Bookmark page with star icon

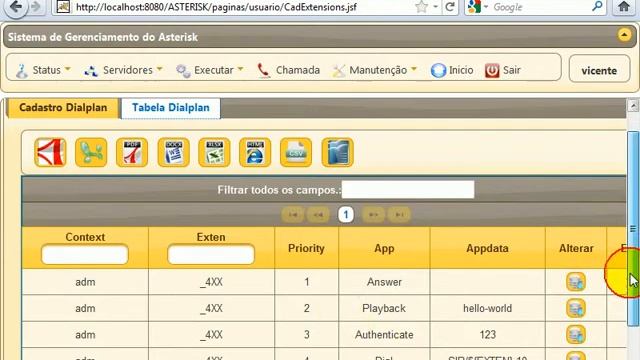click(x=421, y=7)
